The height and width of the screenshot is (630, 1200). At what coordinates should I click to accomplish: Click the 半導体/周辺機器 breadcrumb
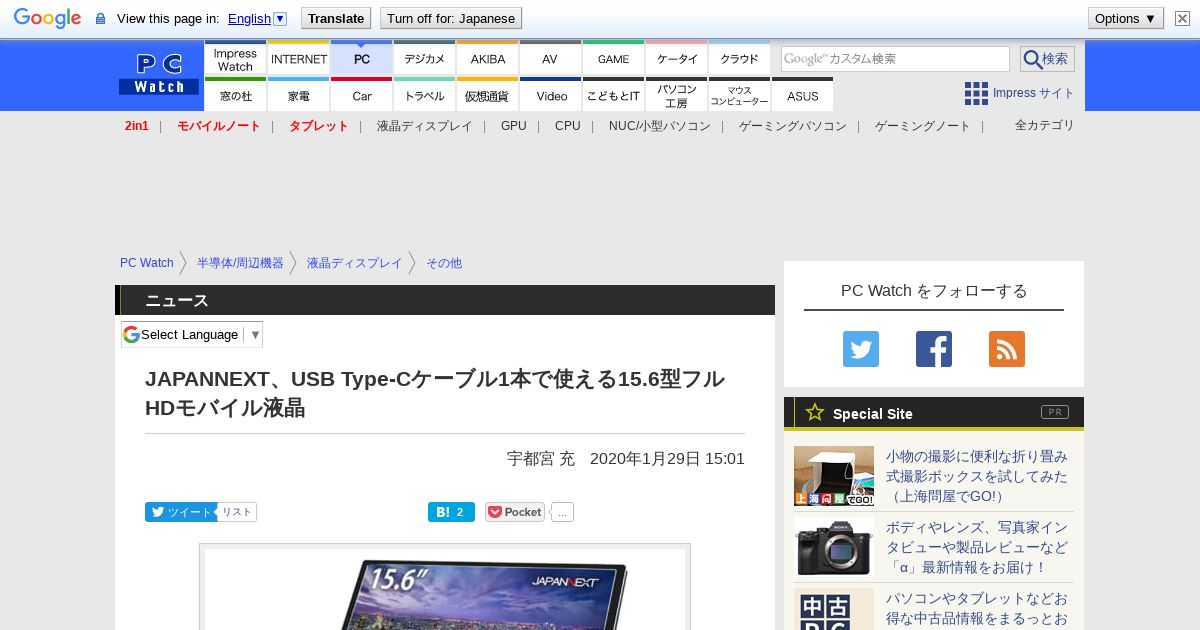click(240, 263)
